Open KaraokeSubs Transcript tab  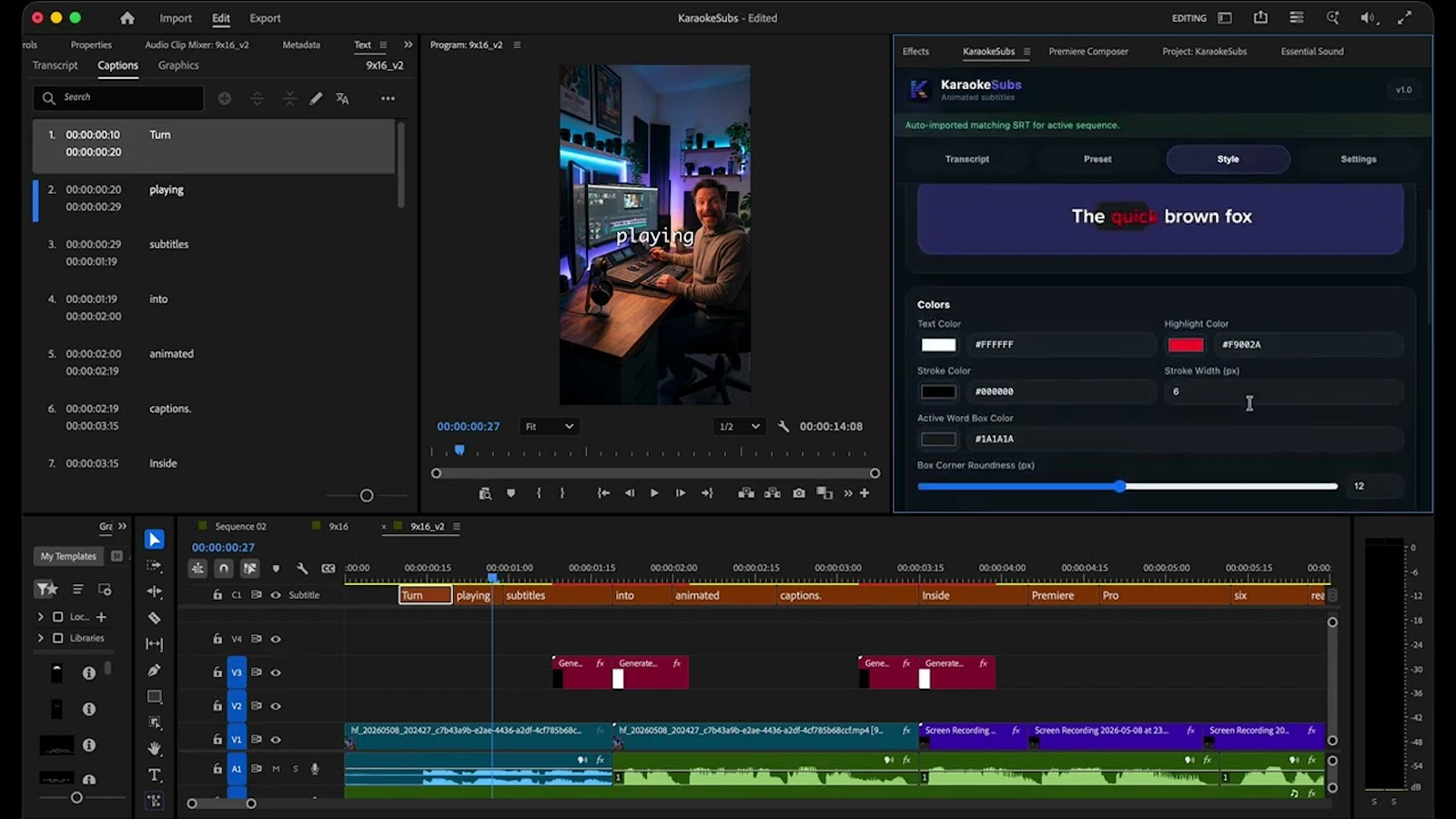(966, 159)
